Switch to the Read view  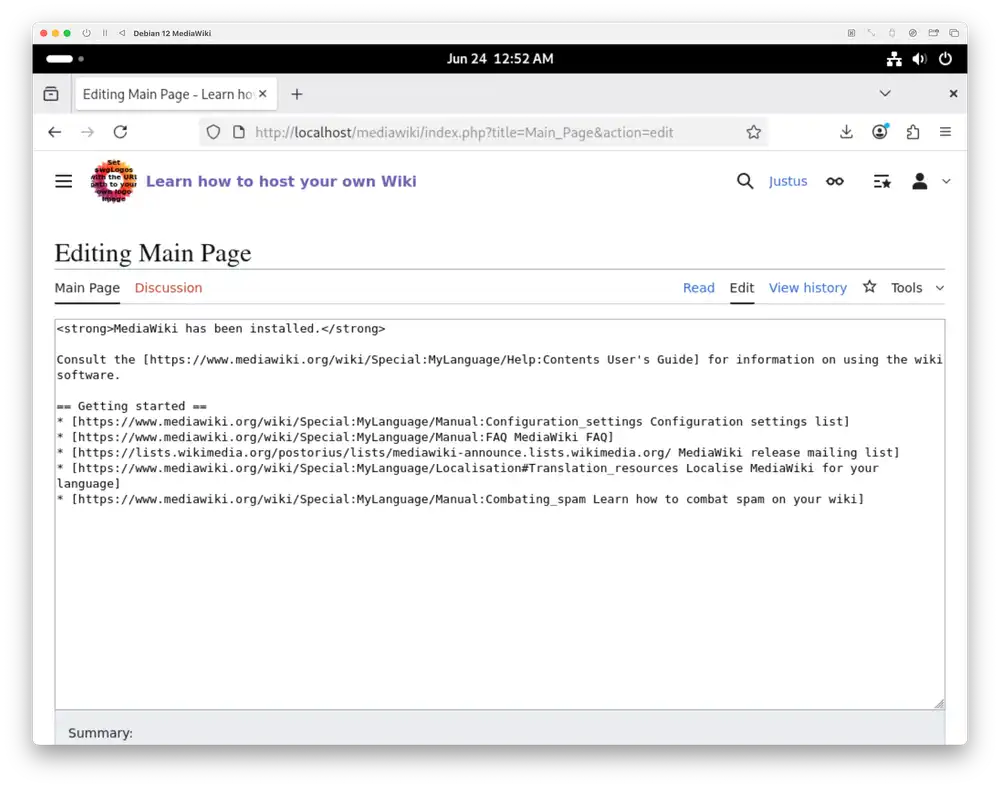[x=698, y=288]
